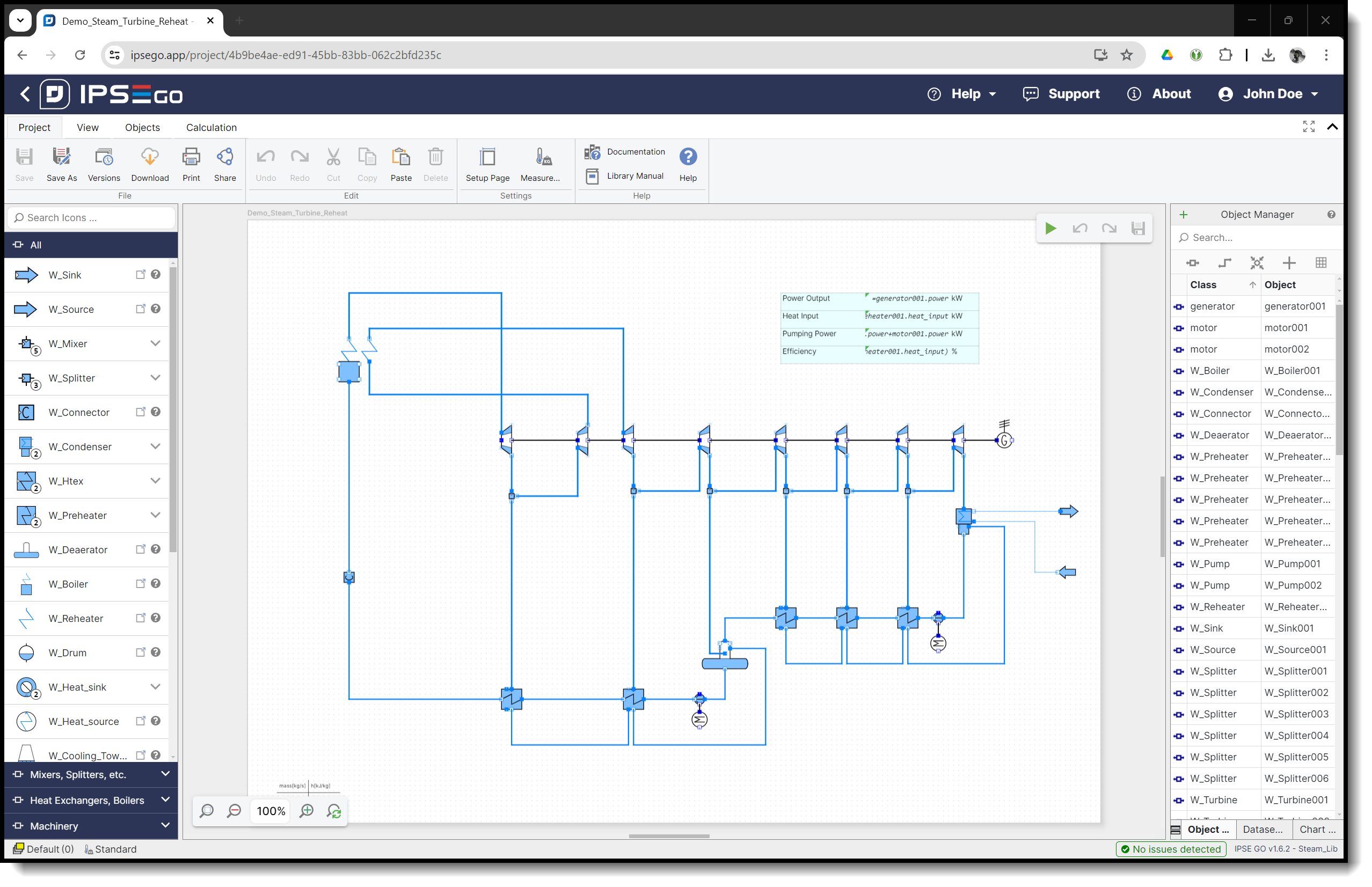Open the Versions tool

[104, 157]
